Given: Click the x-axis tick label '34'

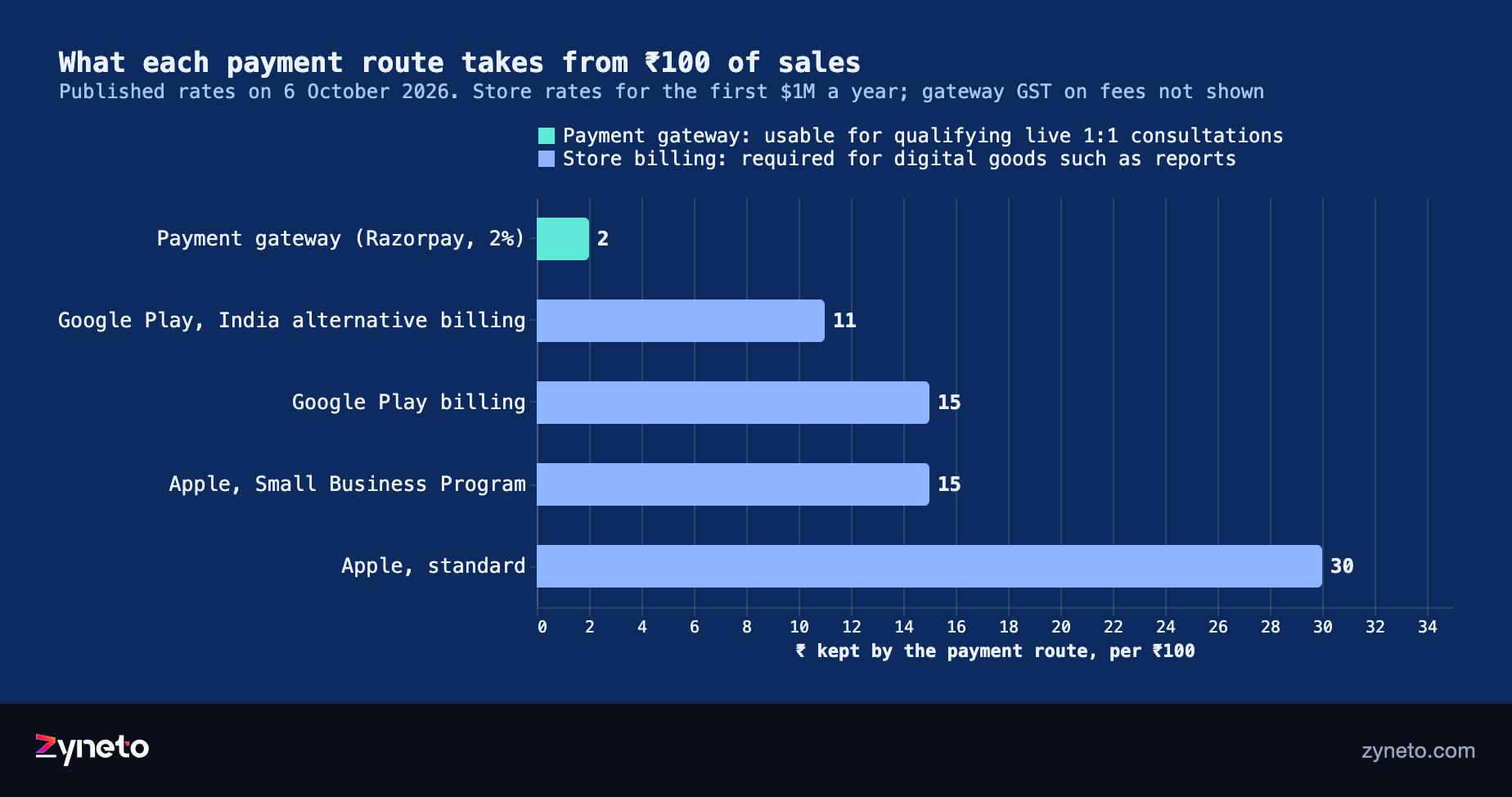Looking at the screenshot, I should pos(1428,627).
